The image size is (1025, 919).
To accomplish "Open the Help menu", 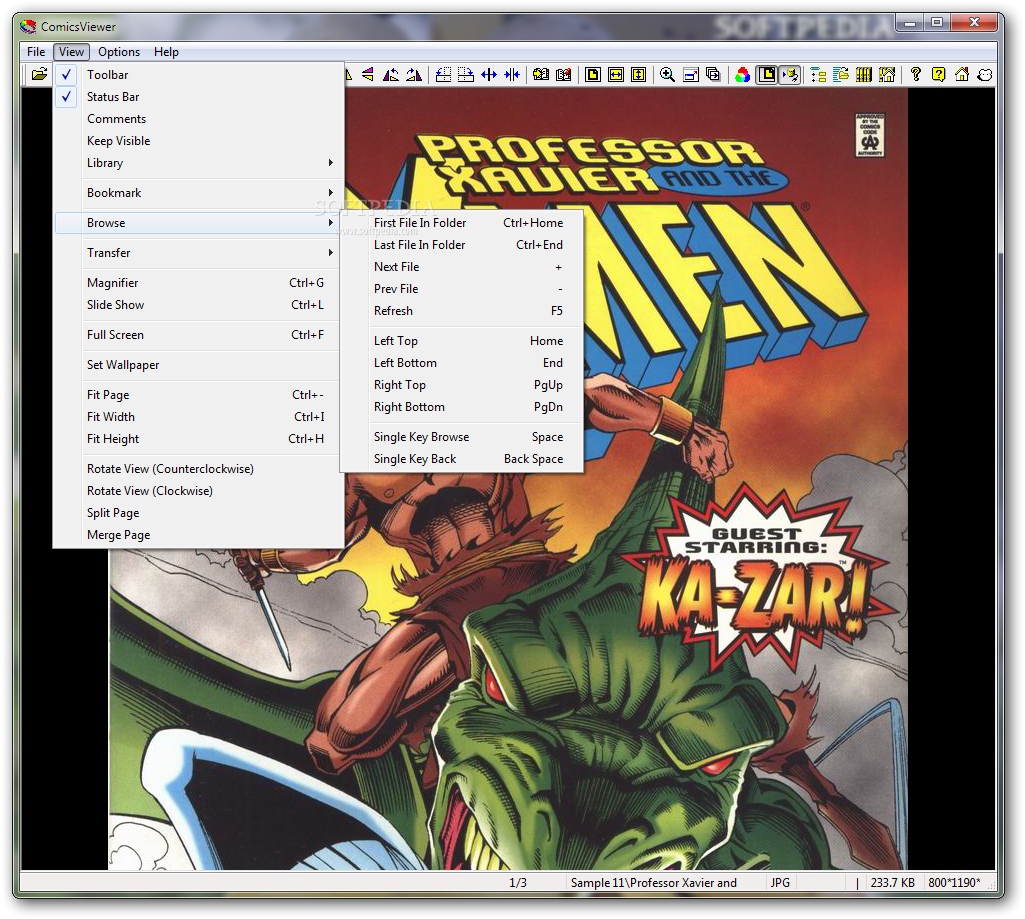I will [166, 52].
